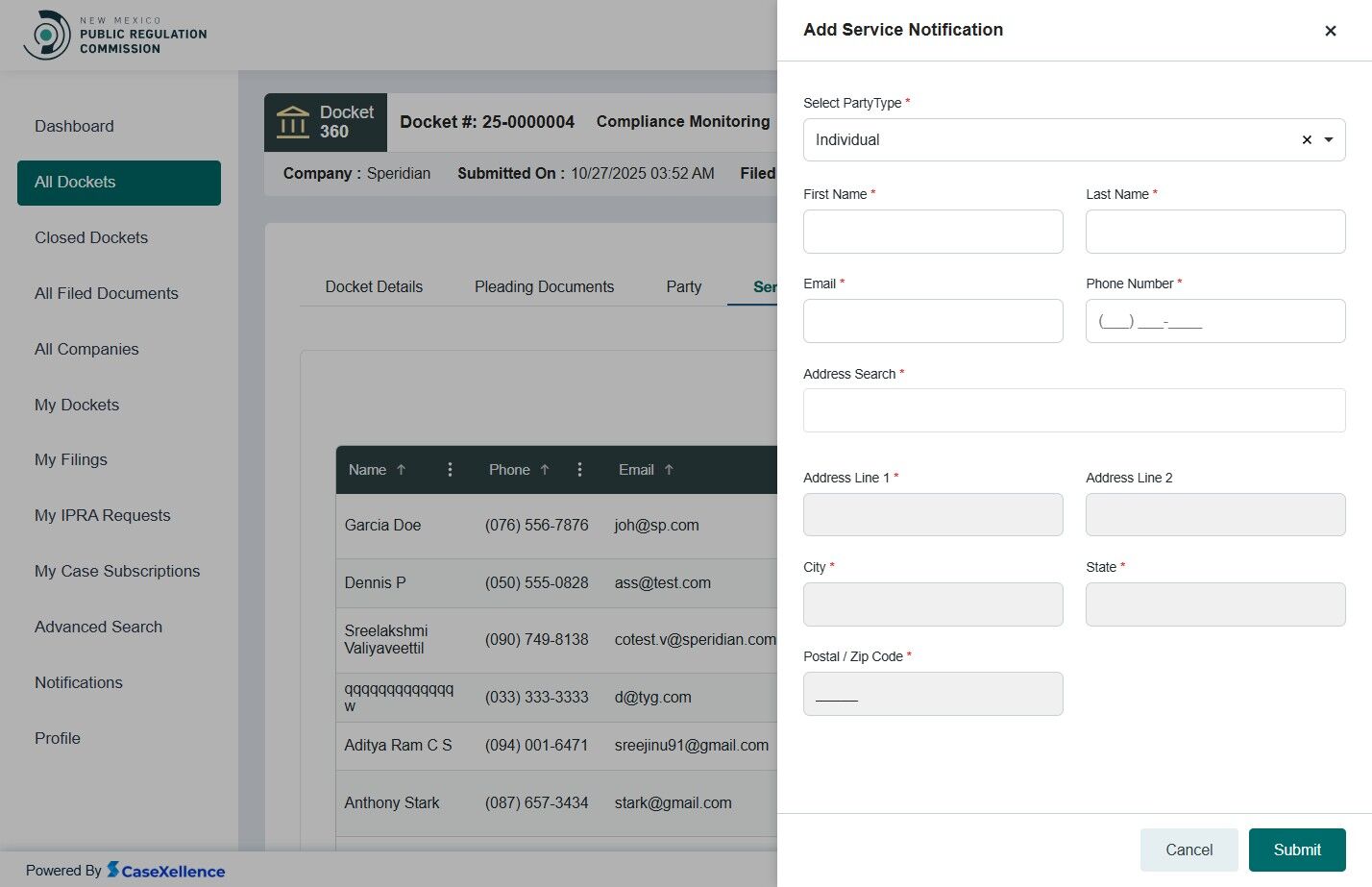Image resolution: width=1372 pixels, height=887 pixels.
Task: Switch to the Docket Details tab
Action: point(374,286)
